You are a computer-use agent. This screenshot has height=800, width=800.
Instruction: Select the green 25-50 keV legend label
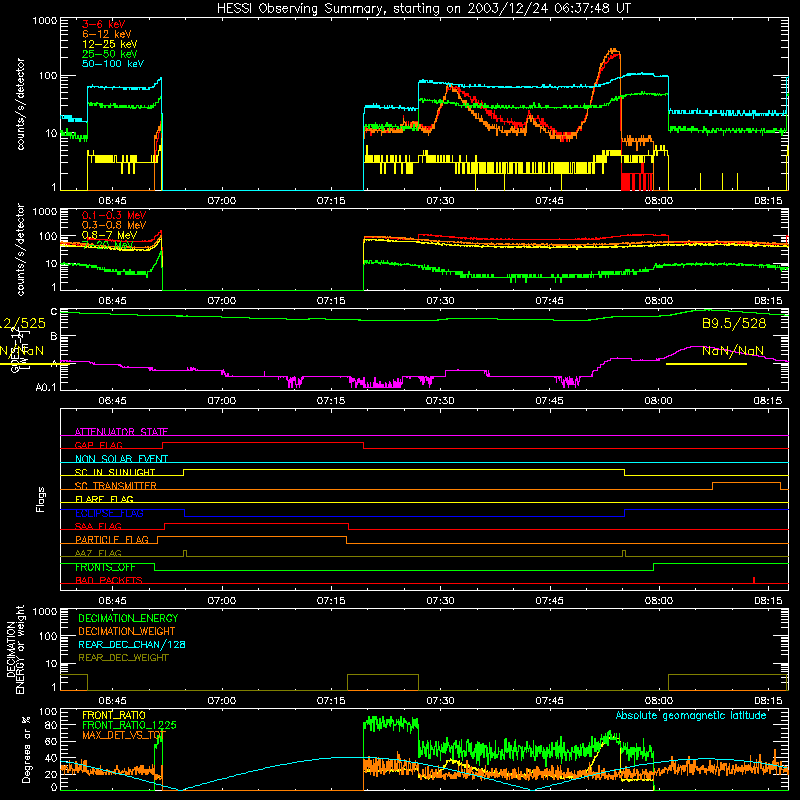pos(110,54)
